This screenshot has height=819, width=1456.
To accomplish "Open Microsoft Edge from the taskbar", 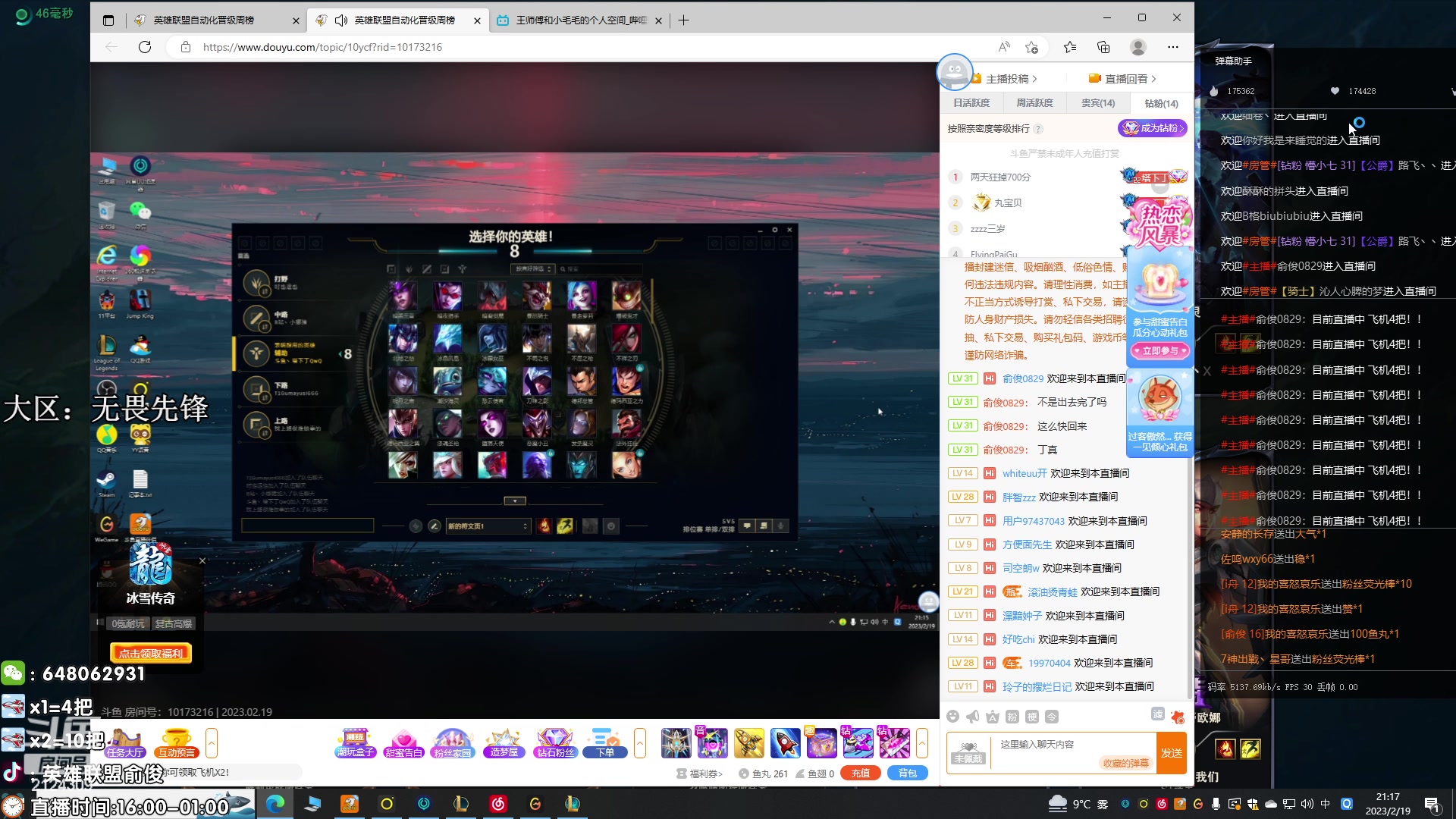I will (x=275, y=804).
